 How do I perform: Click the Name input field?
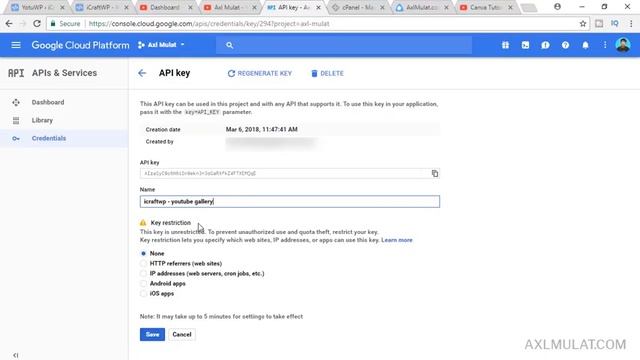click(290, 202)
